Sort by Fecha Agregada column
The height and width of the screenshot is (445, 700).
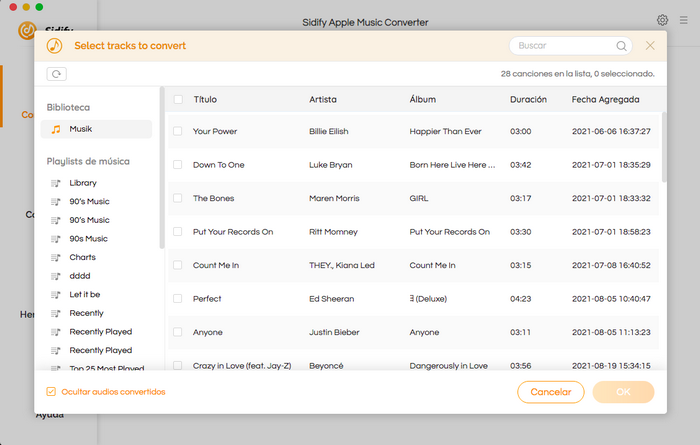tap(605, 100)
